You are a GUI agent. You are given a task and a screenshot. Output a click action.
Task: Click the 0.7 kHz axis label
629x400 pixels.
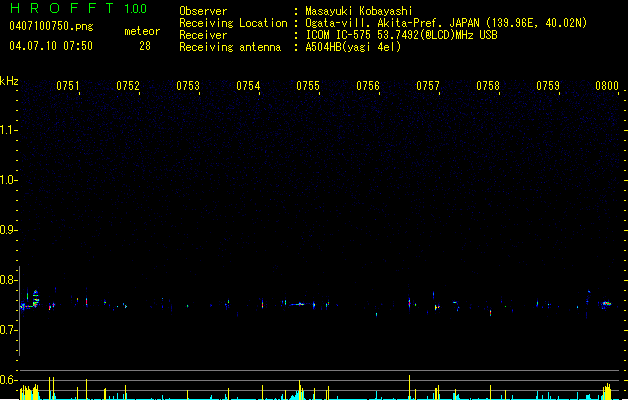8,330
